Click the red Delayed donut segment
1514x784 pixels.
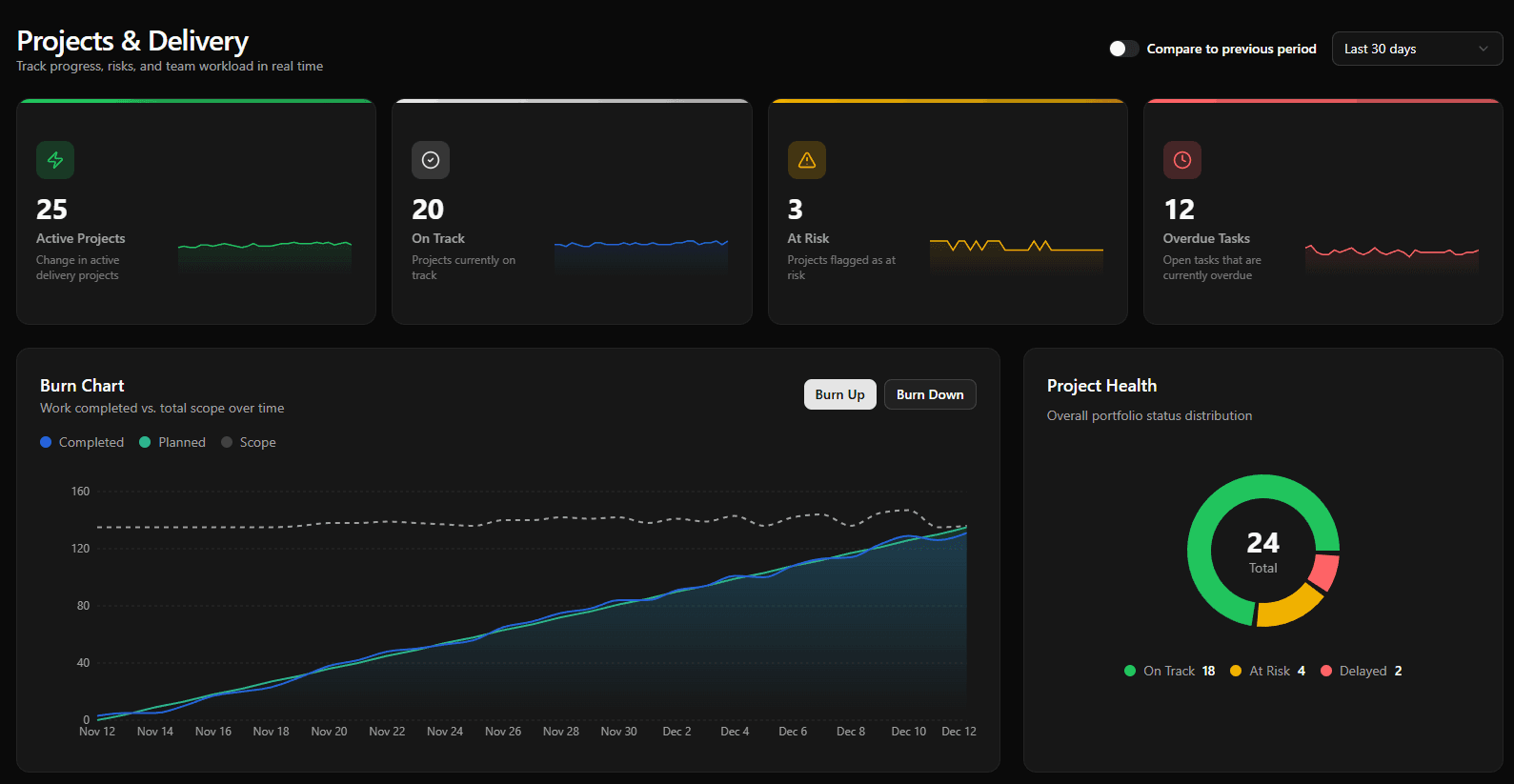1324,573
